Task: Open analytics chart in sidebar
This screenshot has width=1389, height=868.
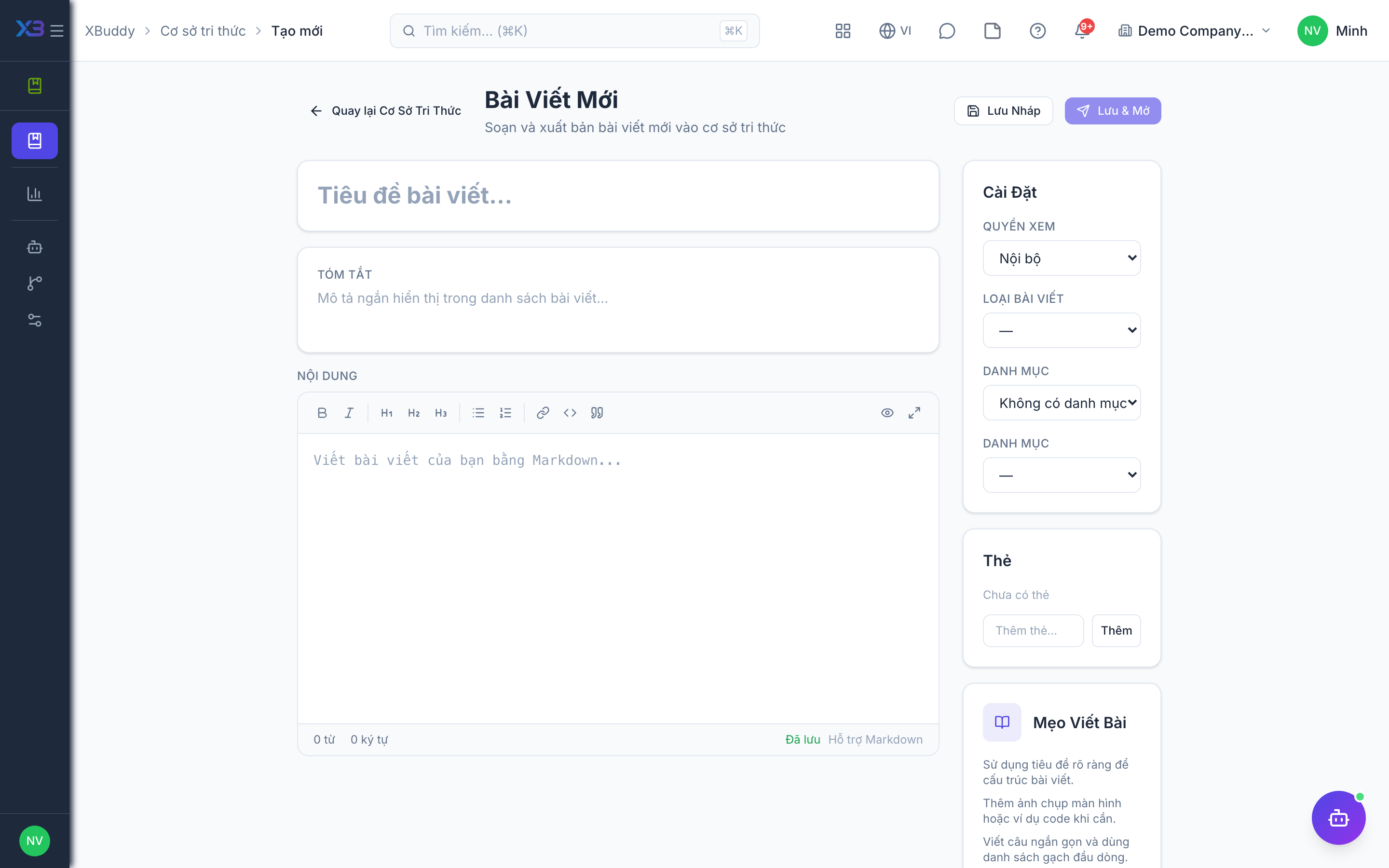Action: click(34, 194)
